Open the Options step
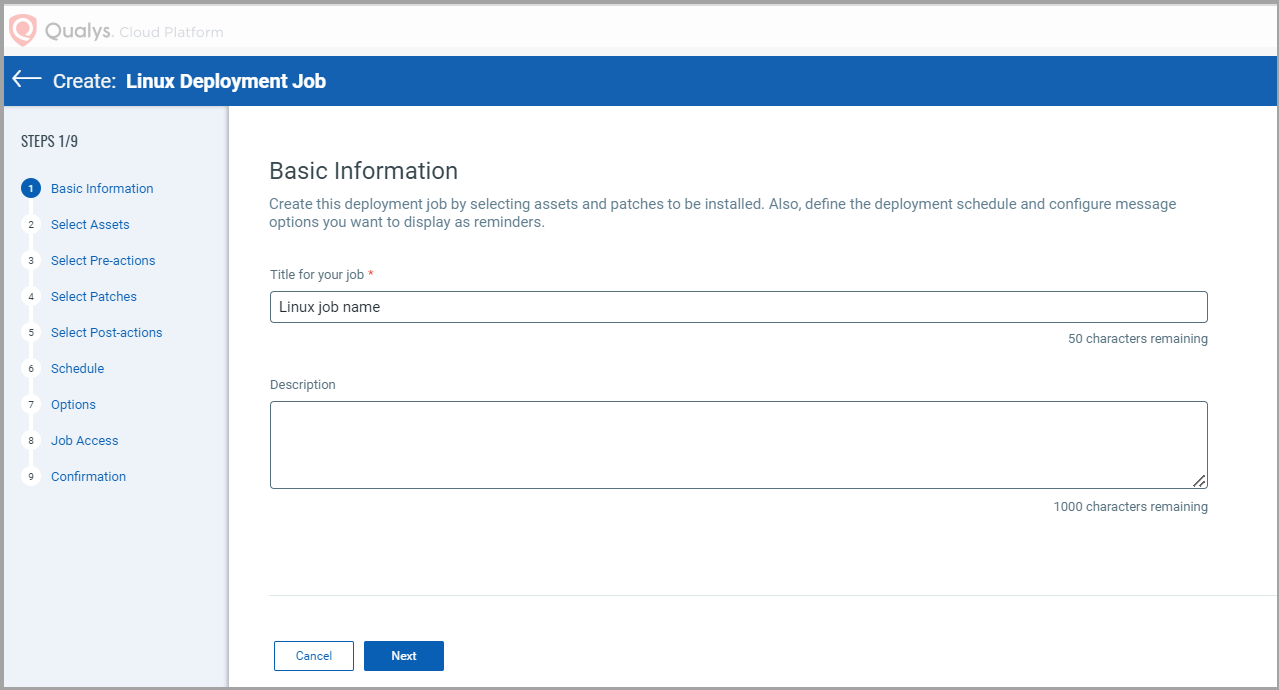The image size is (1279, 690). [x=73, y=405]
